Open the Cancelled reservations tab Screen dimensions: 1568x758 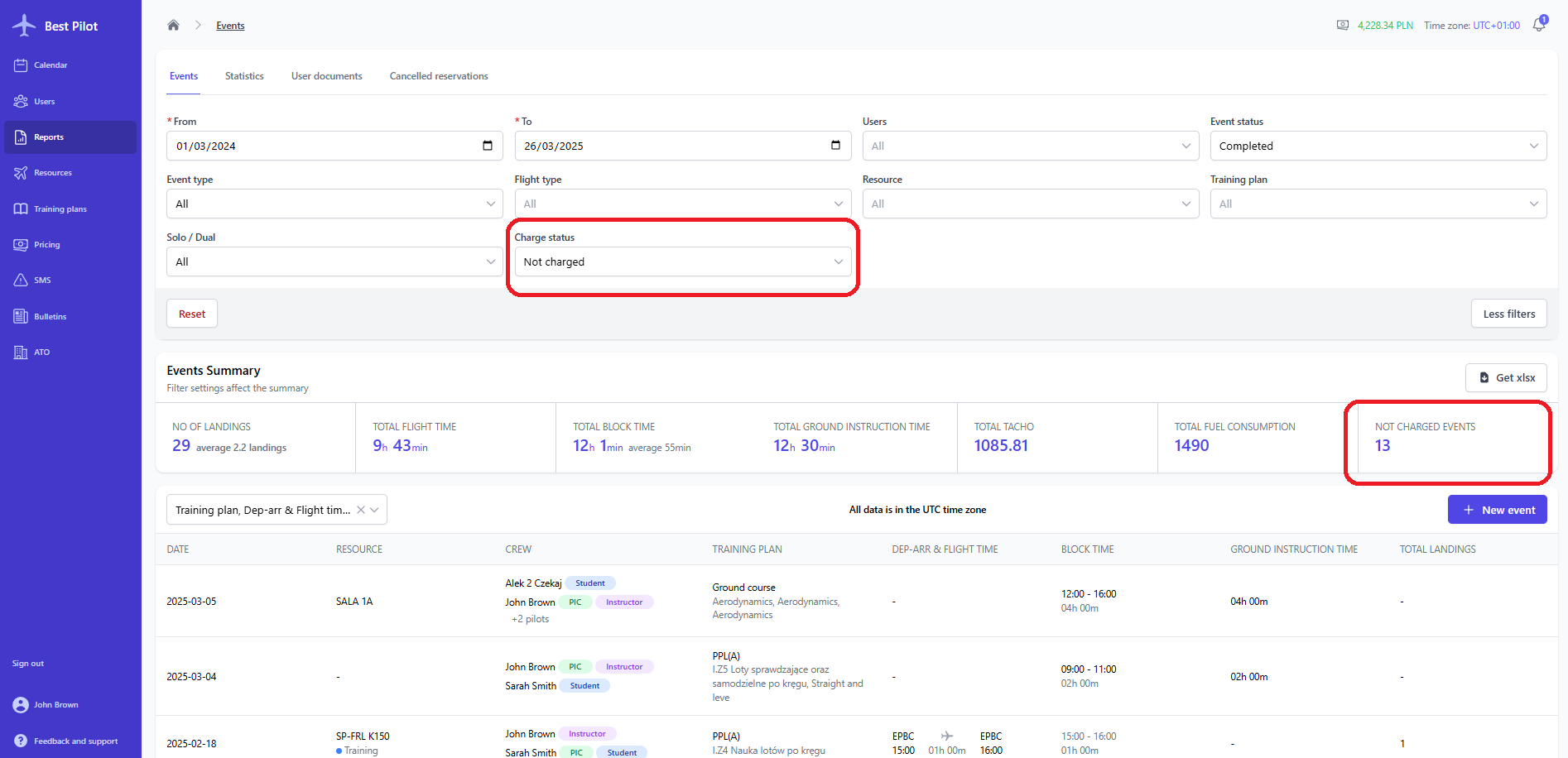[439, 76]
